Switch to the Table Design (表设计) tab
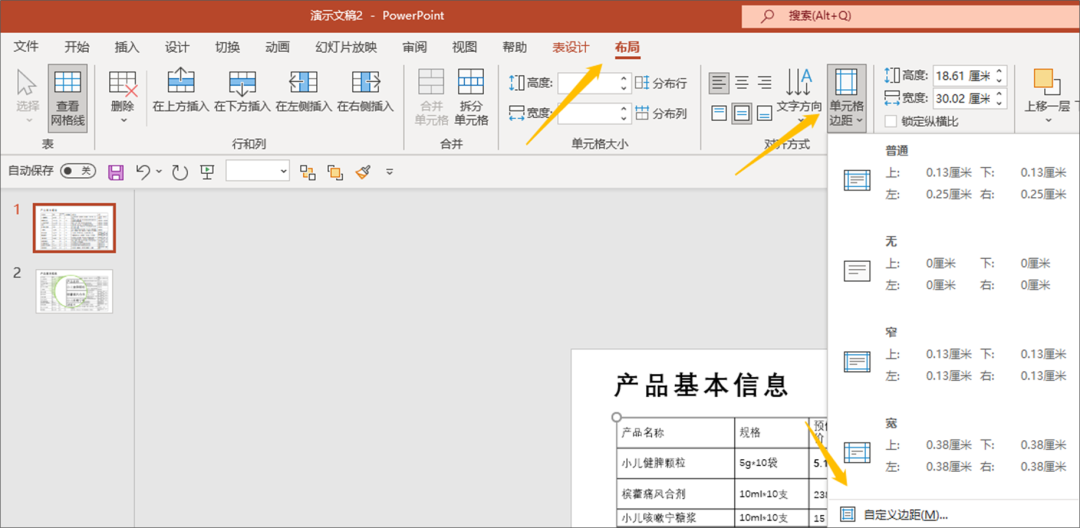Image resolution: width=1080 pixels, height=528 pixels. tap(571, 47)
